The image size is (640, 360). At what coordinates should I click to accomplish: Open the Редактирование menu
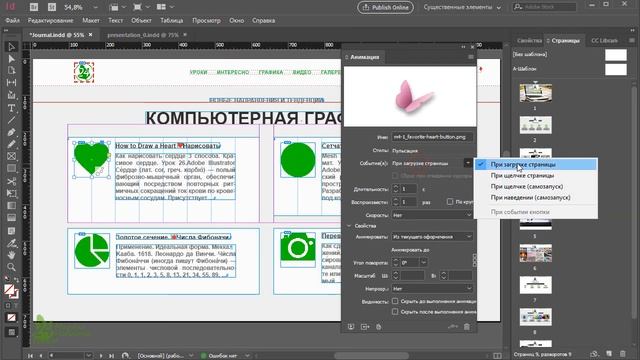click(x=51, y=20)
